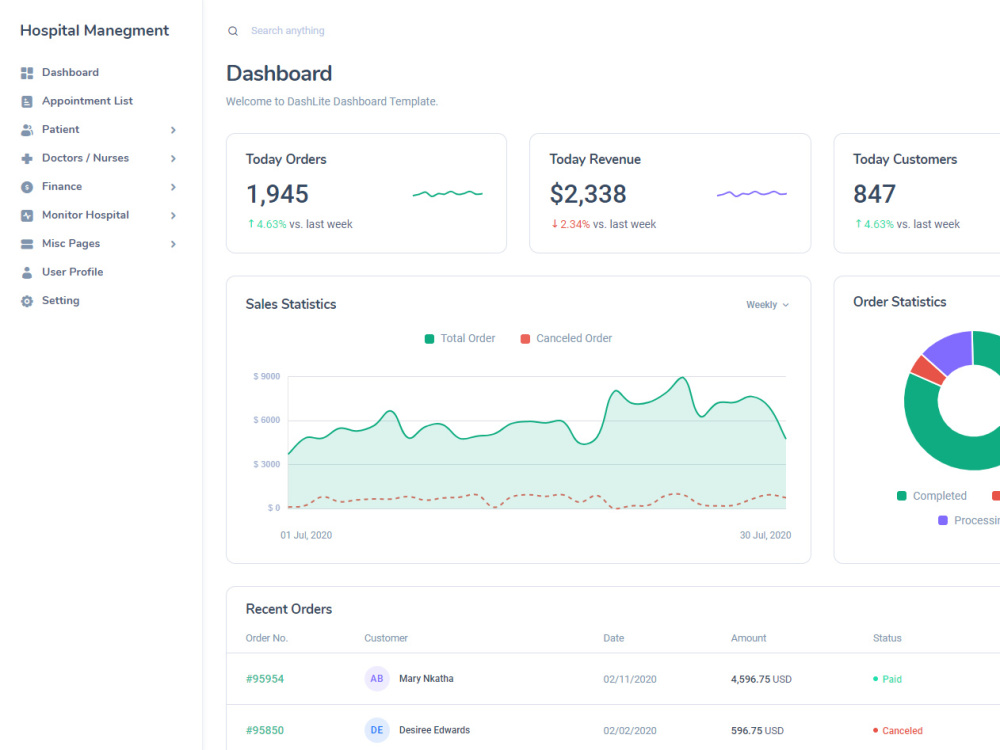Expand the Misc Pages menu

[x=171, y=243]
